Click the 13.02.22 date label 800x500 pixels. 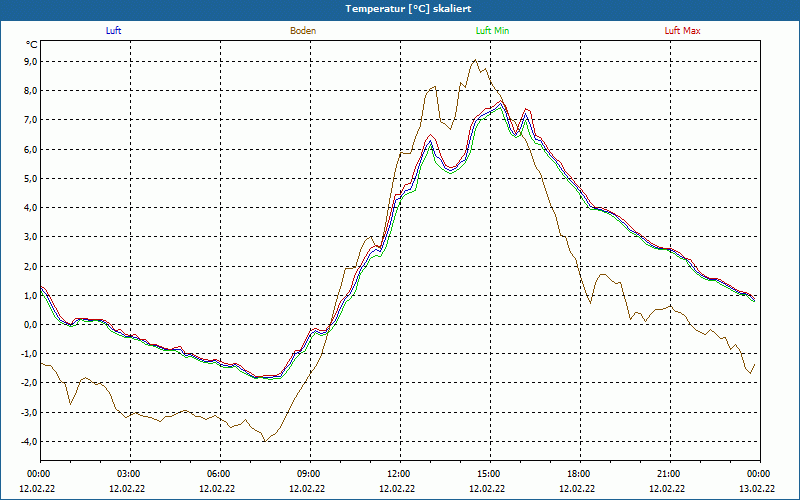[757, 488]
